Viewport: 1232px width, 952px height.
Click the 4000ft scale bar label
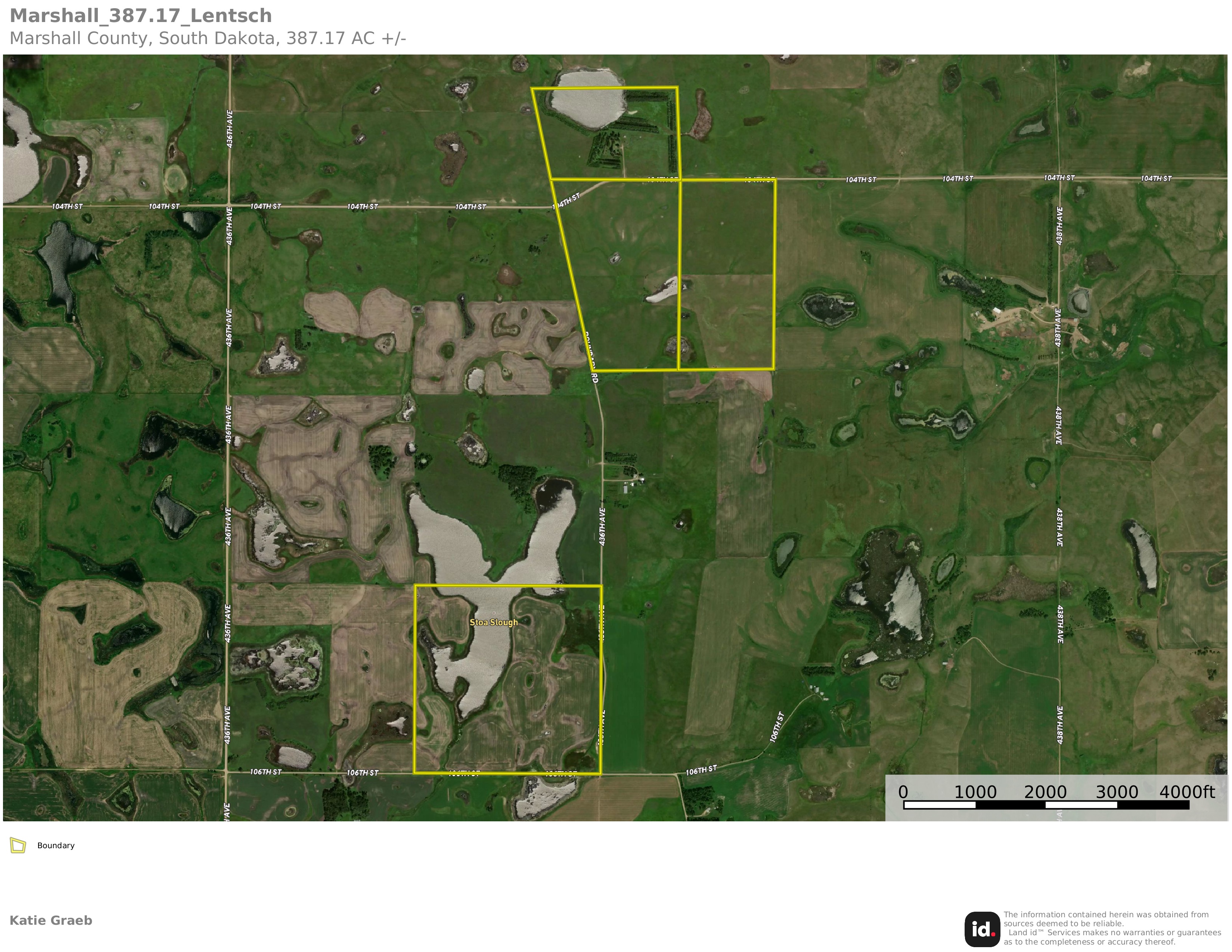[x=1187, y=792]
